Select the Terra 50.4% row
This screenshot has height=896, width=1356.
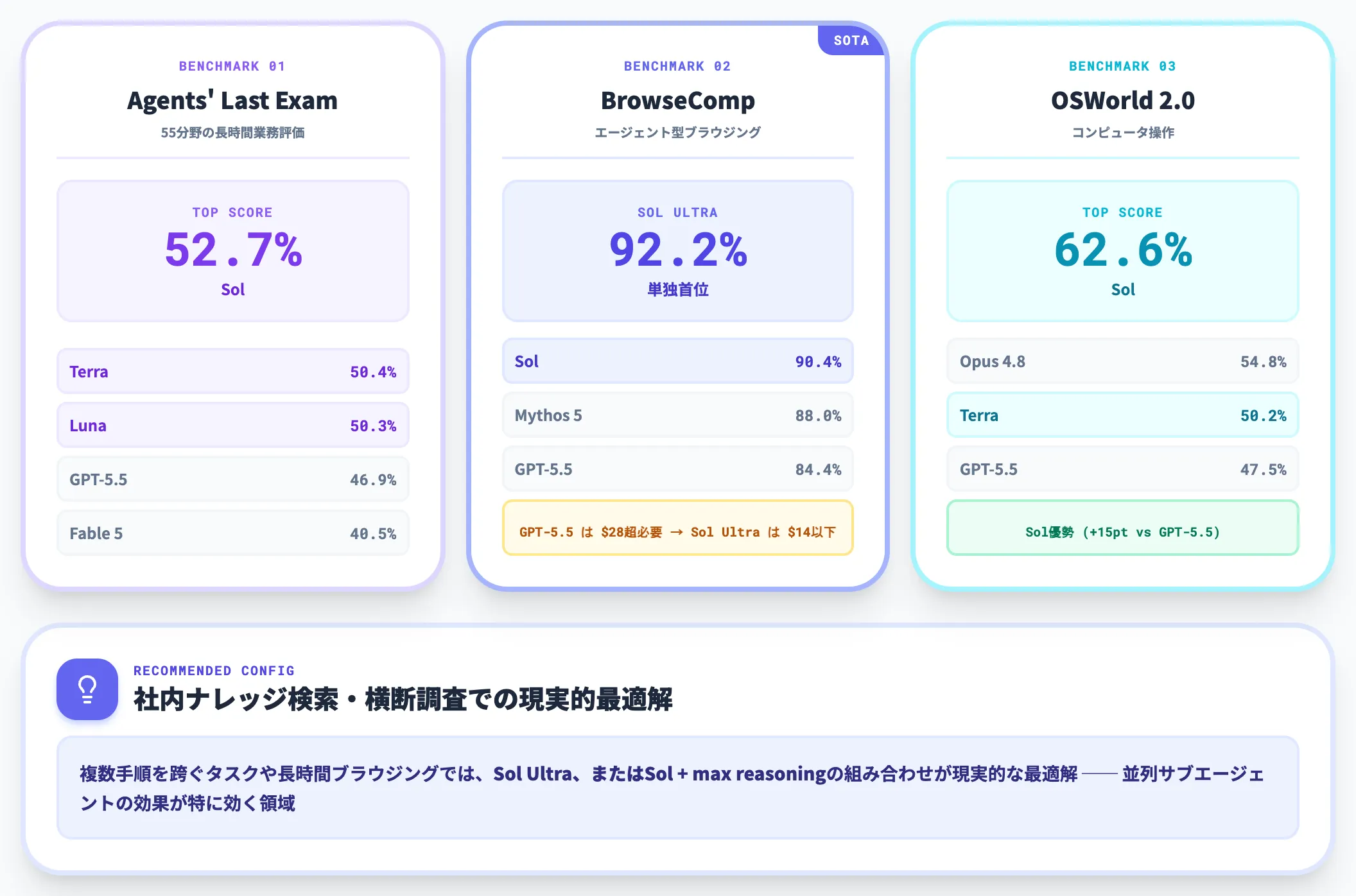click(x=233, y=372)
